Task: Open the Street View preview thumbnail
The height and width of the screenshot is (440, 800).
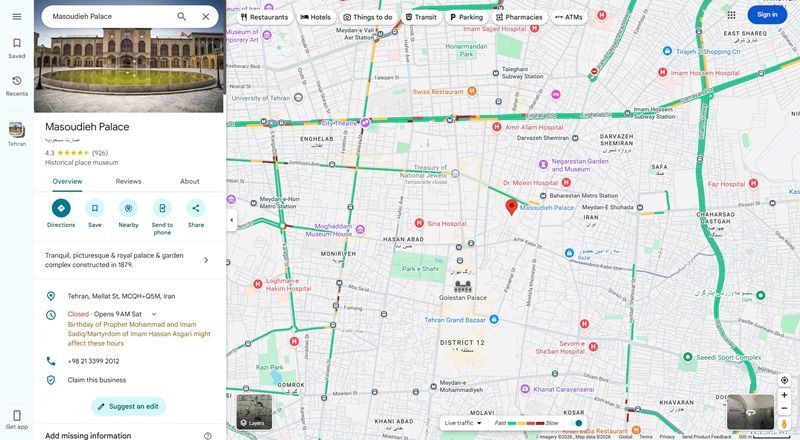Action: (751, 411)
